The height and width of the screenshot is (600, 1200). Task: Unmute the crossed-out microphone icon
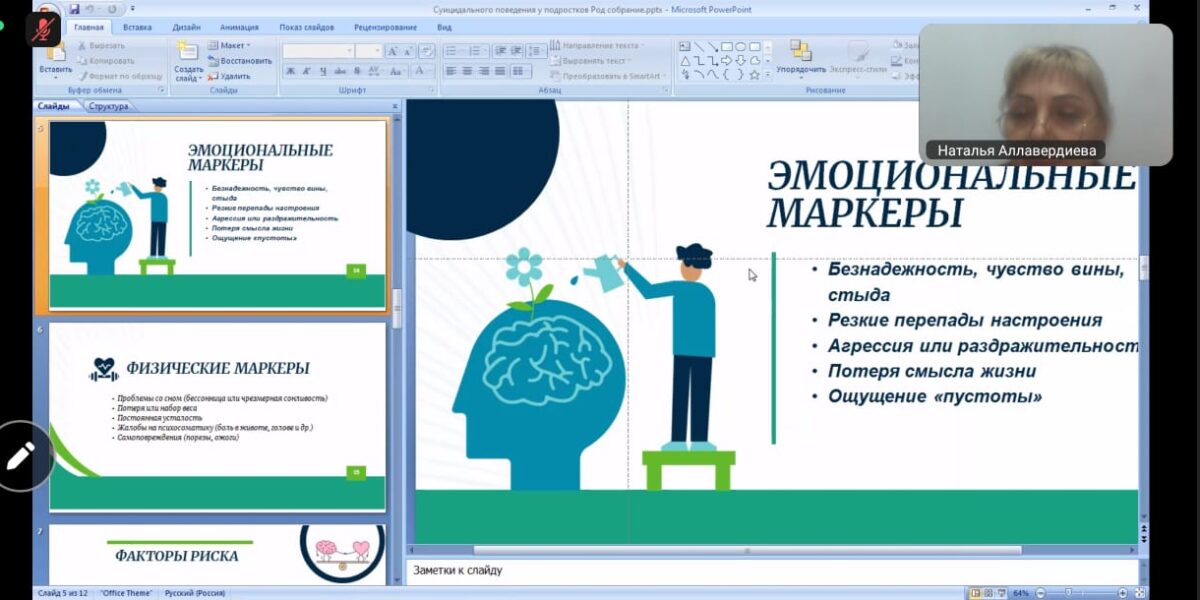pyautogui.click(x=43, y=29)
